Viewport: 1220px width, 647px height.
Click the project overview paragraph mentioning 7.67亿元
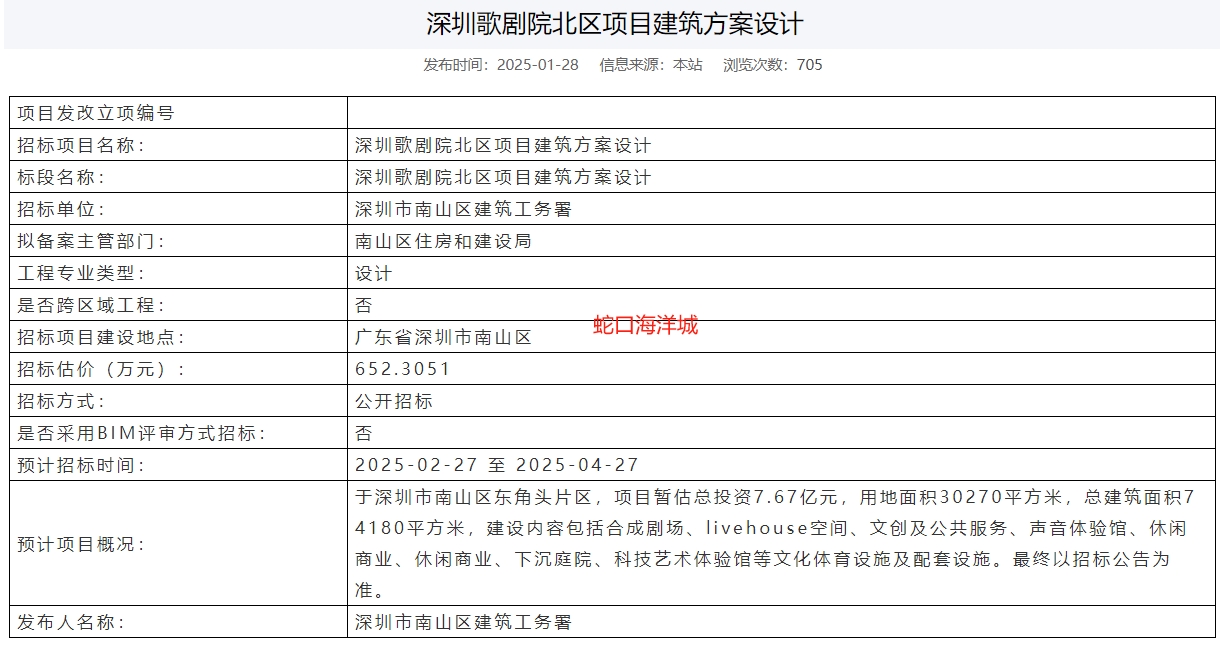775,543
